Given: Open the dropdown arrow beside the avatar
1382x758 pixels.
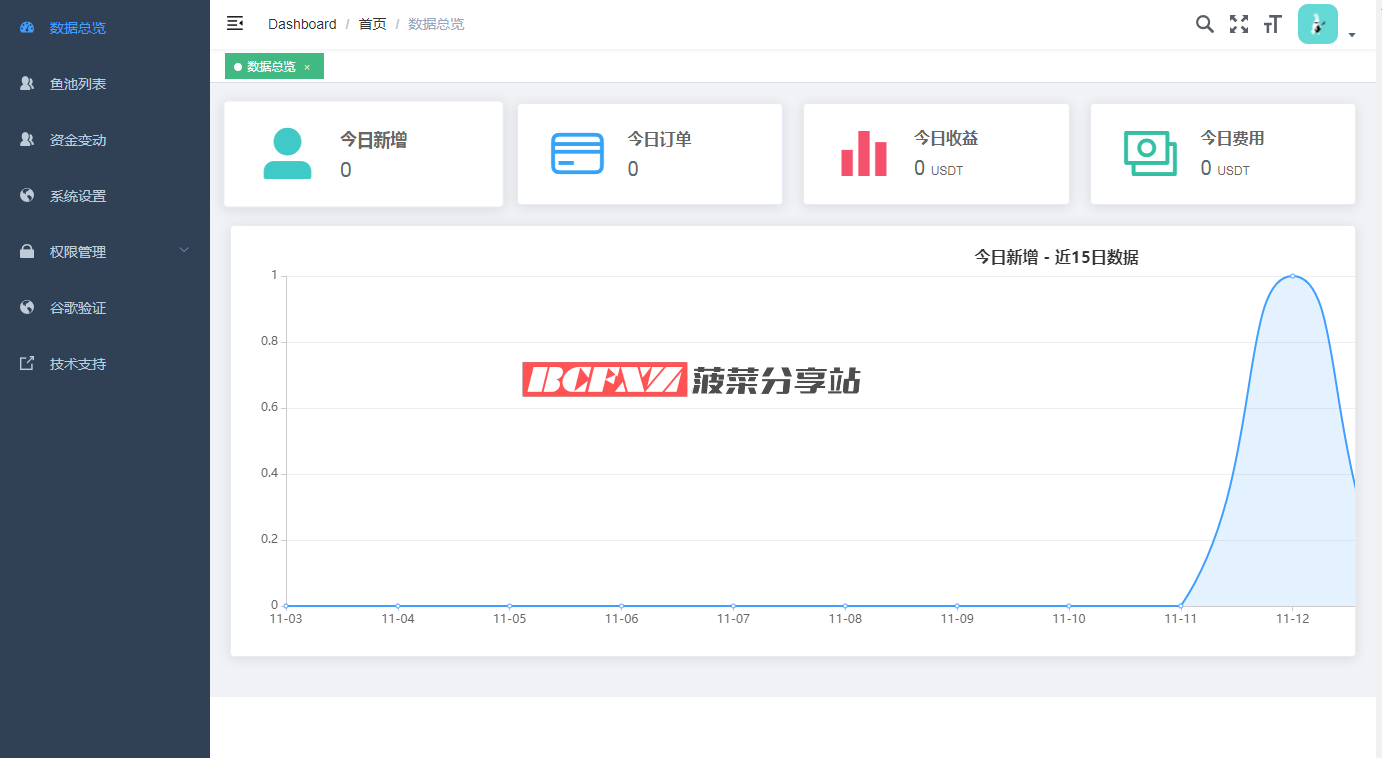Looking at the screenshot, I should click(1352, 35).
